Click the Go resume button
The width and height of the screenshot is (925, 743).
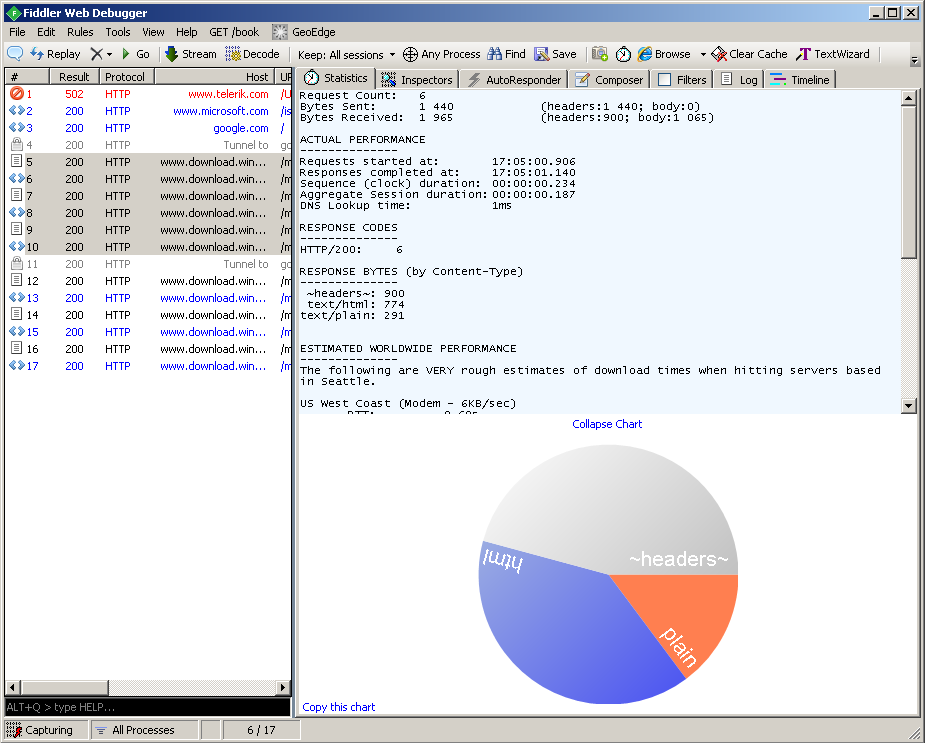[135, 54]
